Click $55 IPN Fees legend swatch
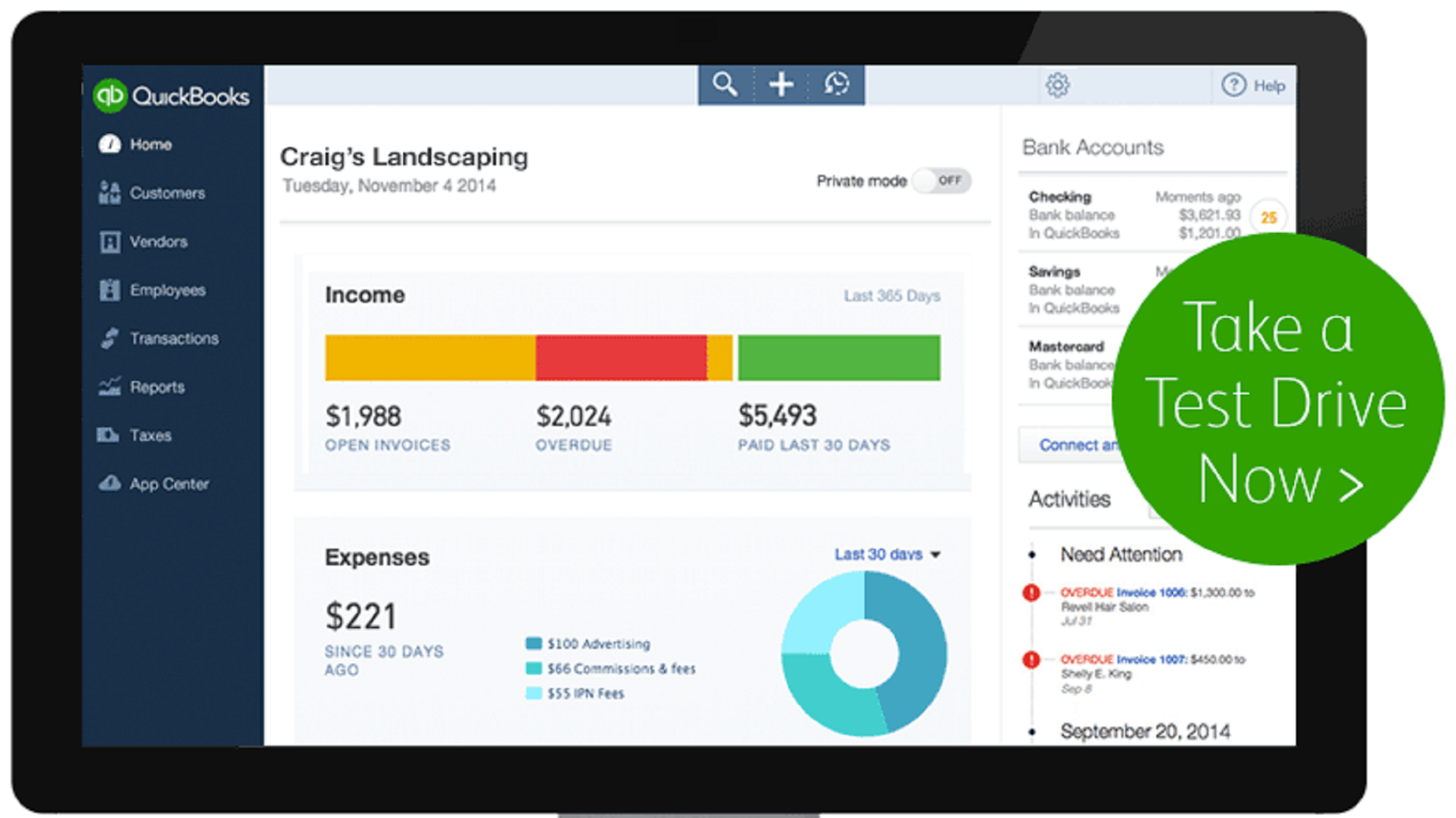The width and height of the screenshot is (1456, 818). click(x=533, y=693)
